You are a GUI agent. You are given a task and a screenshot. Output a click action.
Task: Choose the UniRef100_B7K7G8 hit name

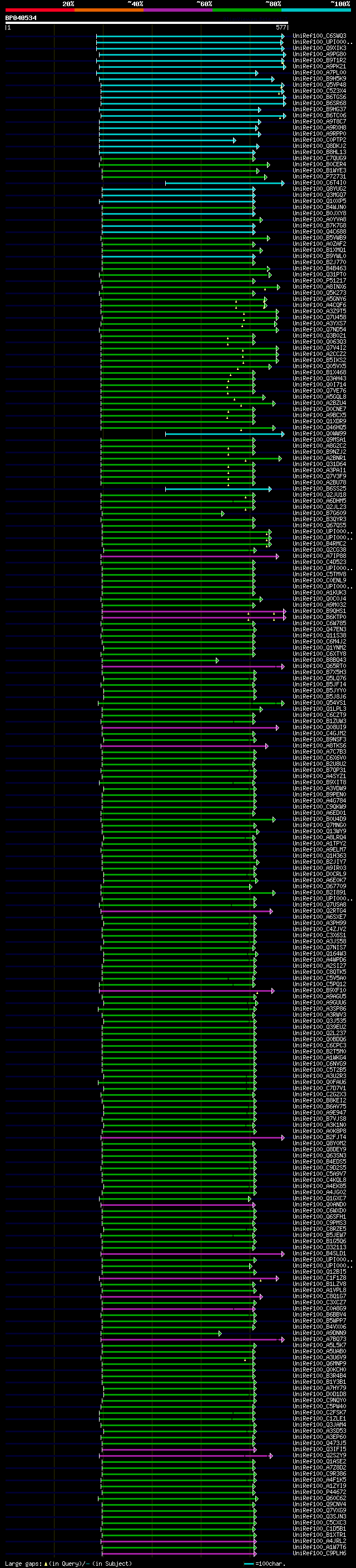319,225
